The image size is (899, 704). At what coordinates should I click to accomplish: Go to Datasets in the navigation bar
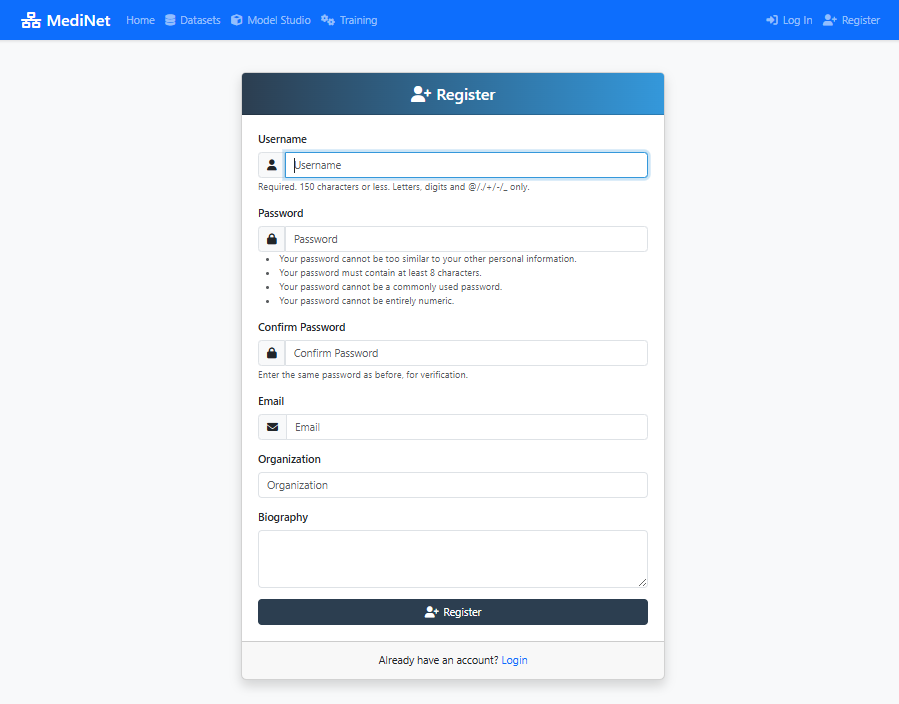pyautogui.click(x=200, y=20)
